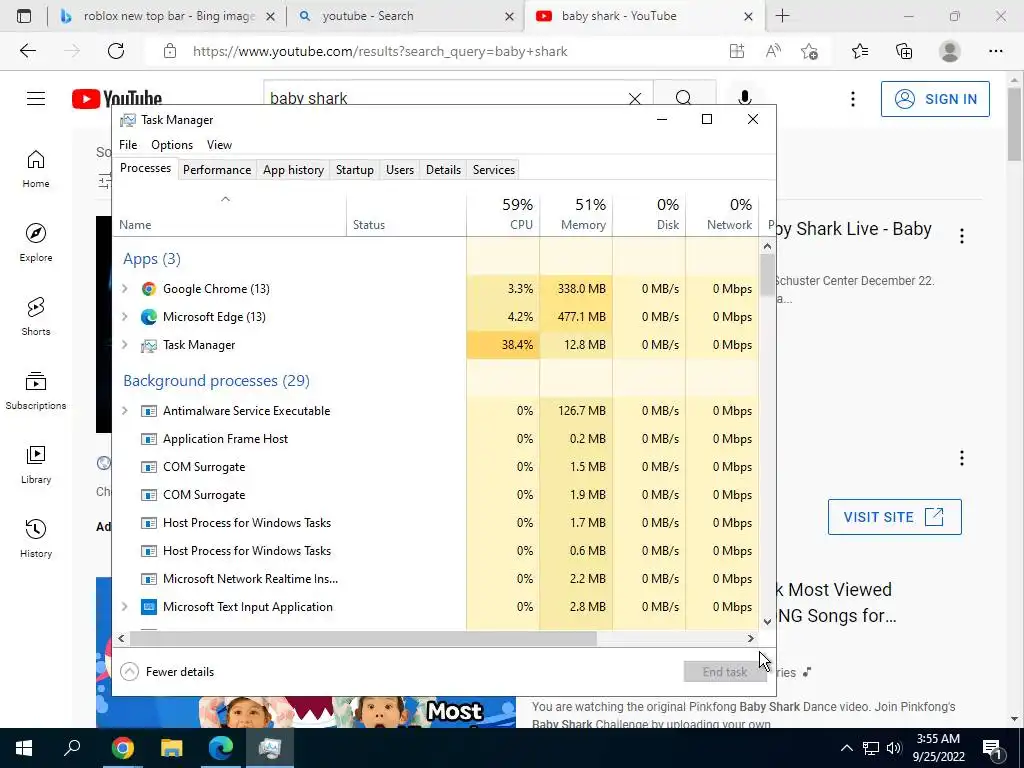Open Edge tab actions menu icon
The image size is (1024, 768).
click(x=24, y=16)
